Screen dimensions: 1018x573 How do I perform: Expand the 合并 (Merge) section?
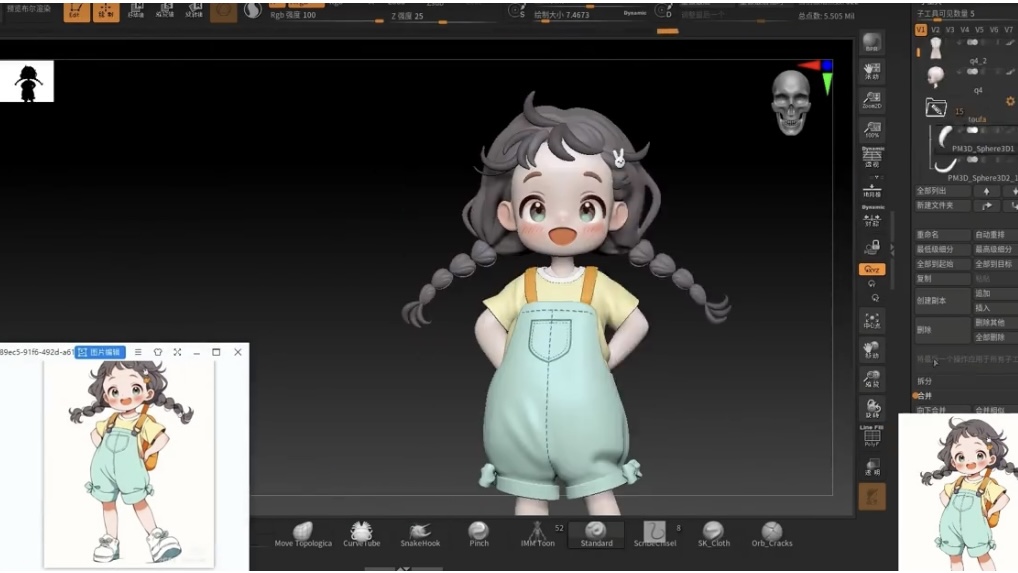tap(924, 396)
